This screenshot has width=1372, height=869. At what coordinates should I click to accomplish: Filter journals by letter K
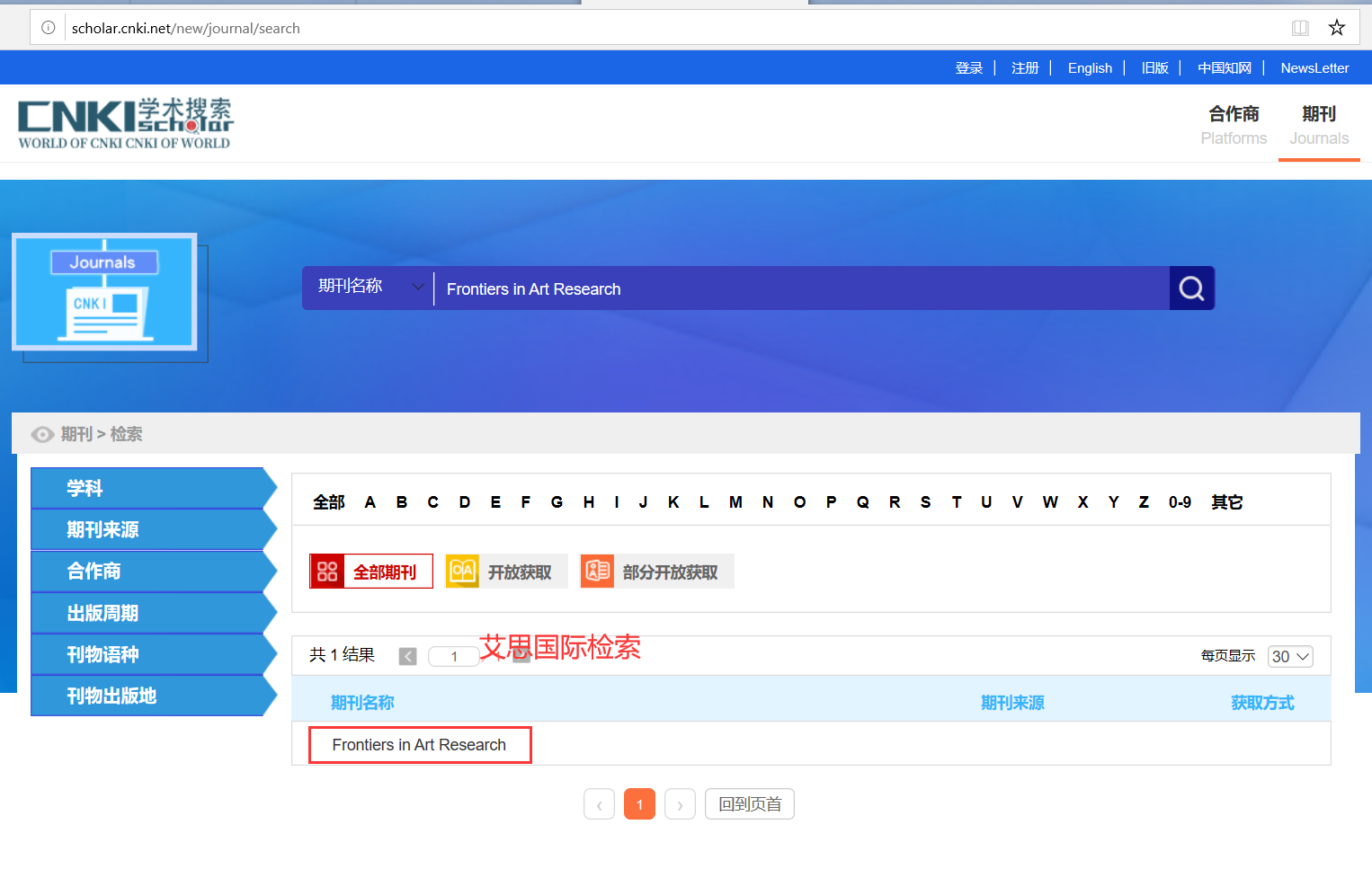pyautogui.click(x=673, y=502)
